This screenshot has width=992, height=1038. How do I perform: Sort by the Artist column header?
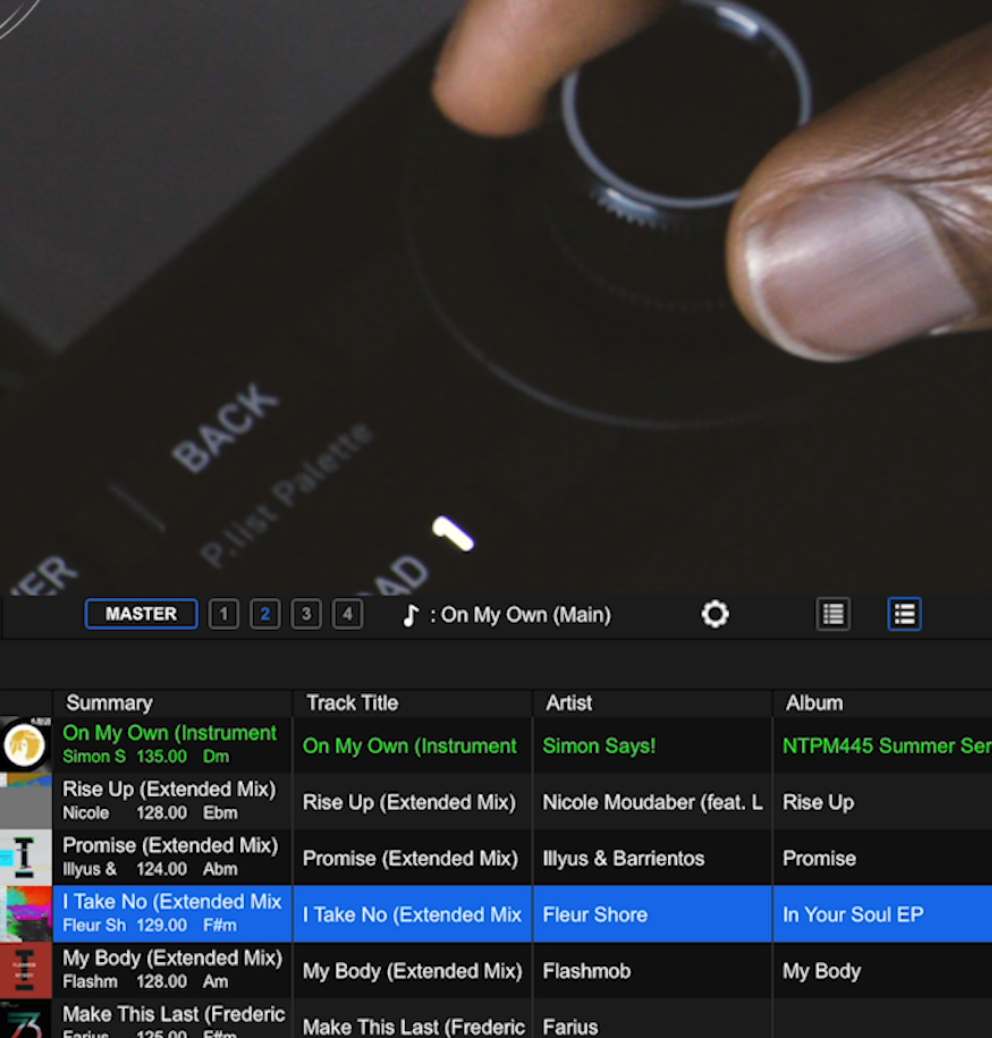pos(569,703)
